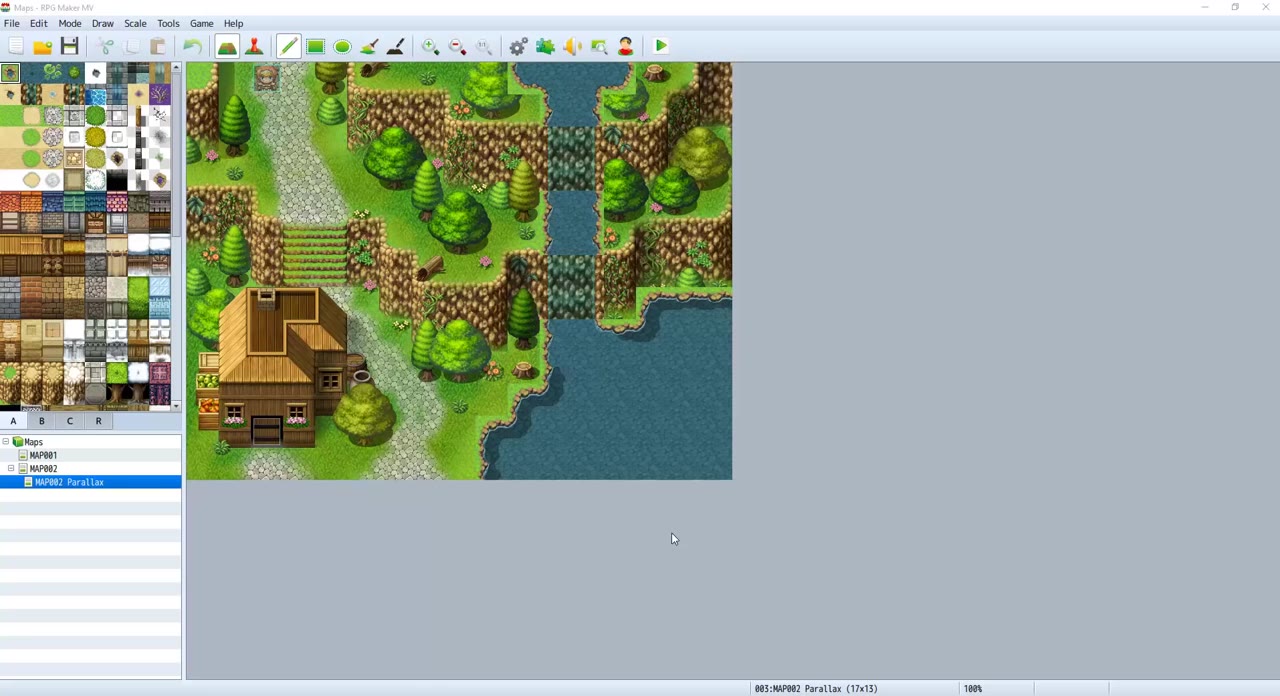Screen dimensions: 1280x696
Task: Zoom in with the magnifier plus icon
Action: 430,46
